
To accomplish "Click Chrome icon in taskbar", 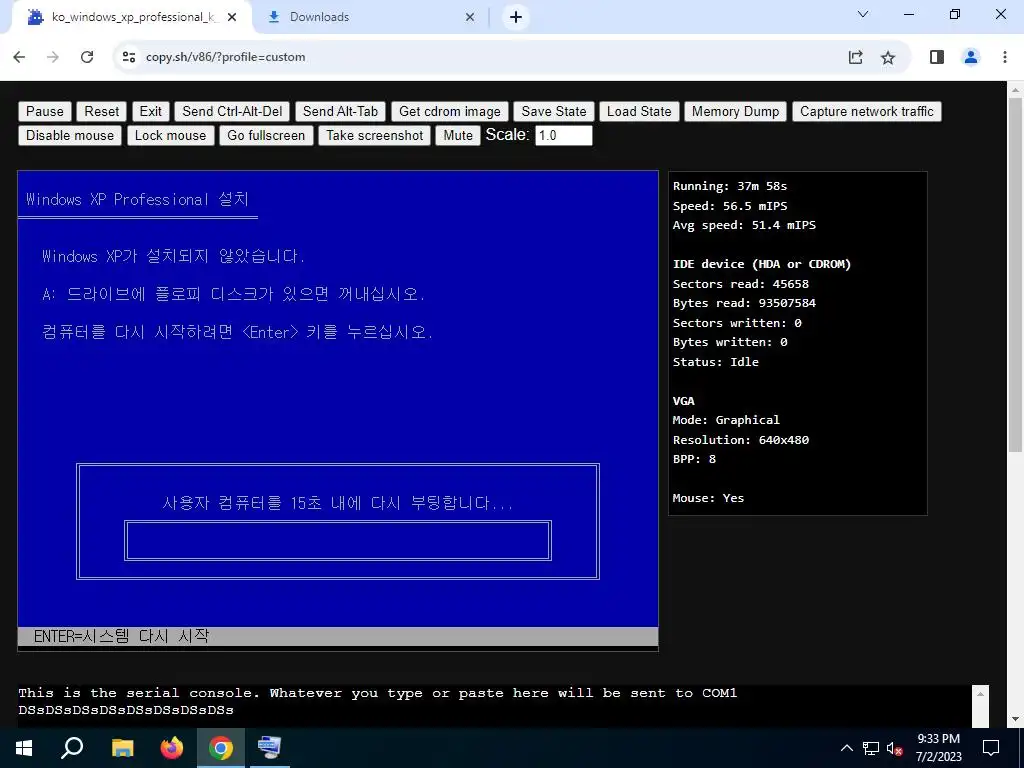I will coord(221,748).
